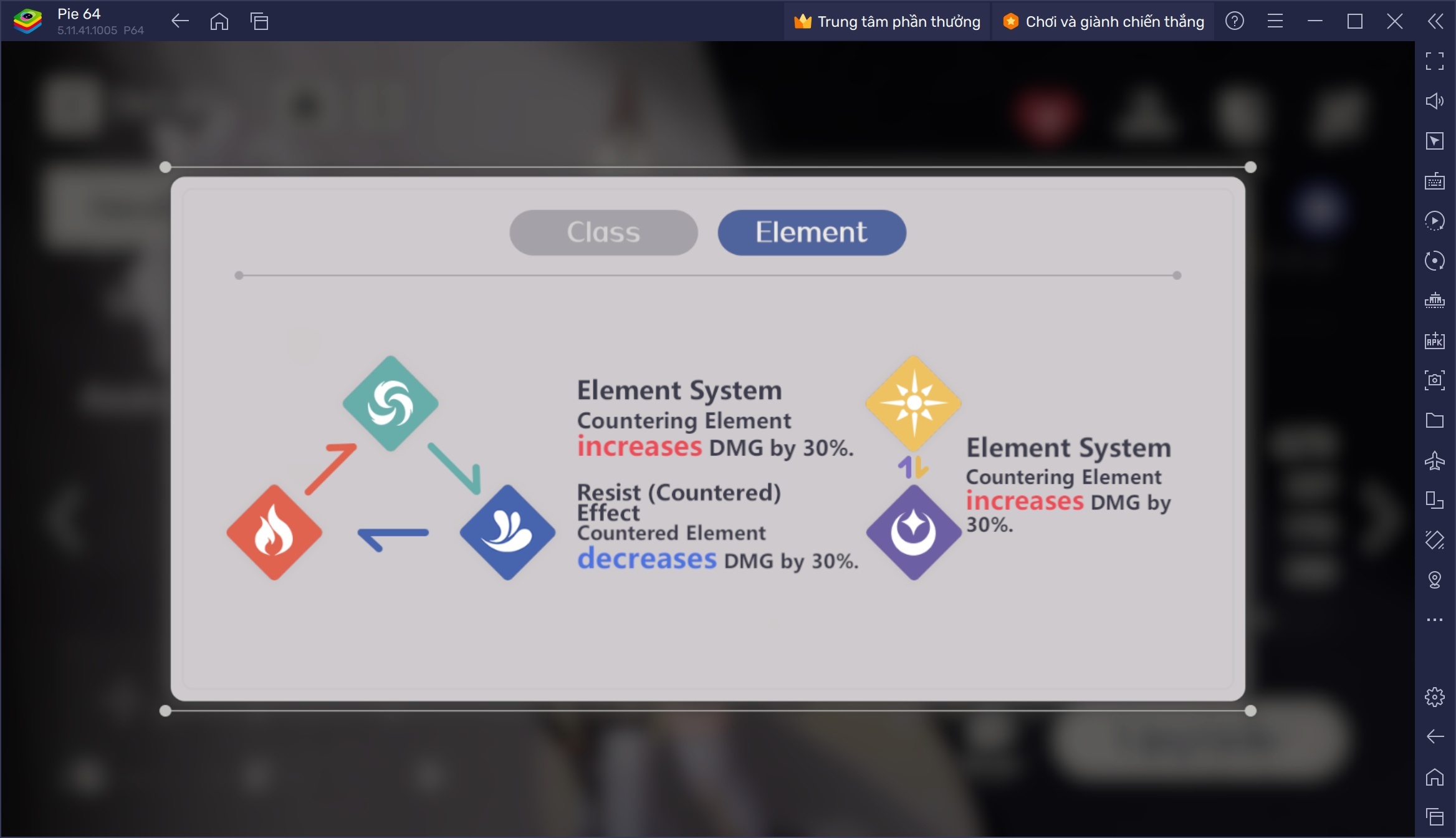This screenshot has height=838, width=1456.
Task: Click the "Resist (Countered) Effect" heading
Action: point(679,503)
